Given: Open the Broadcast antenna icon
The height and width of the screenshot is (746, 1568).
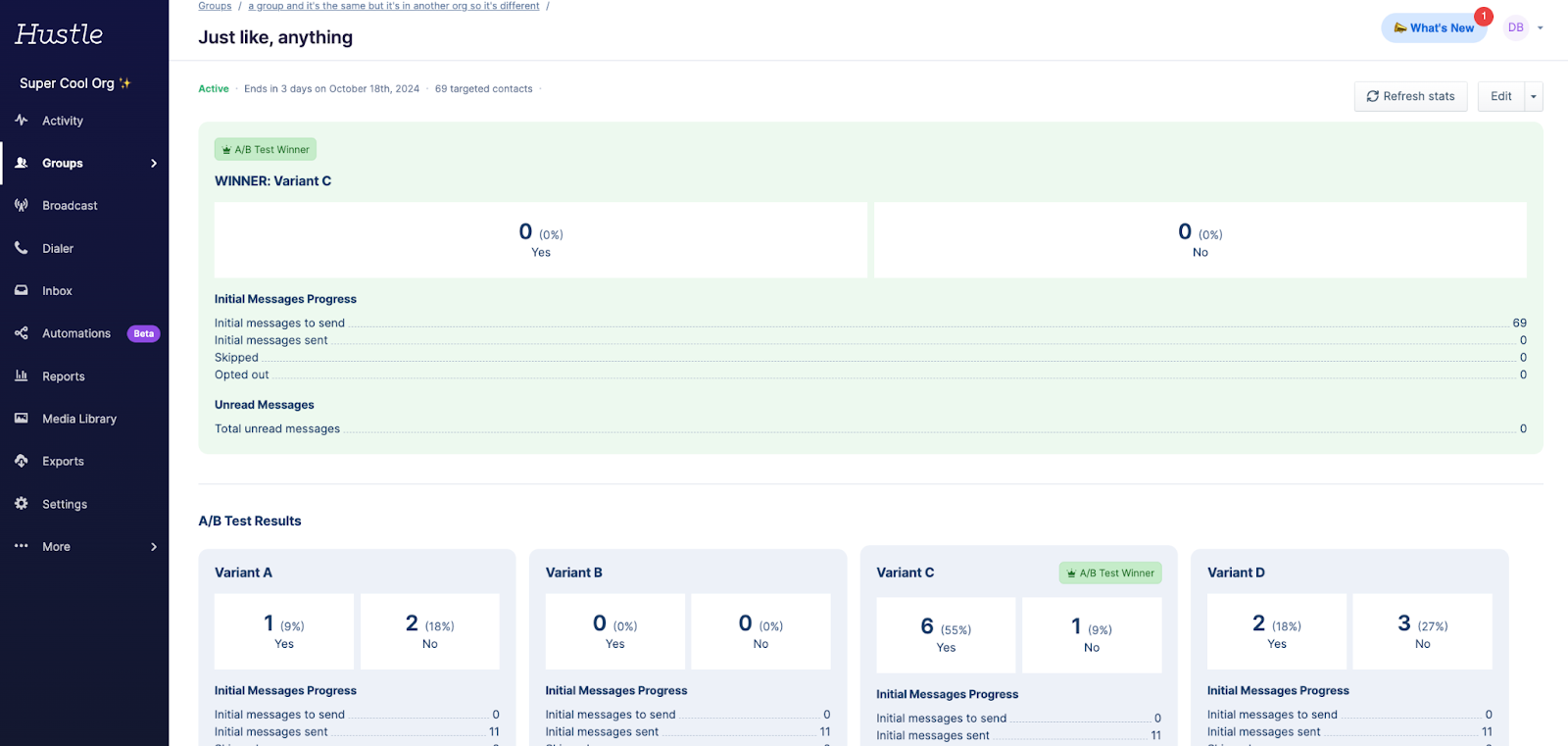Looking at the screenshot, I should click(x=22, y=206).
